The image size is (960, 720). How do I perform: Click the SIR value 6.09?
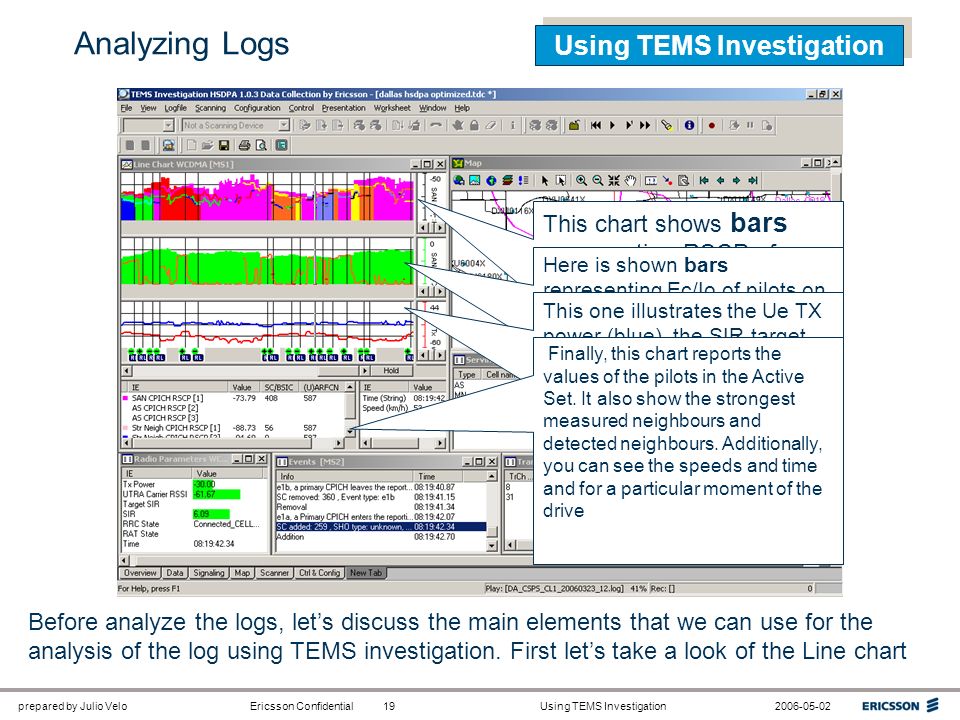[211, 514]
